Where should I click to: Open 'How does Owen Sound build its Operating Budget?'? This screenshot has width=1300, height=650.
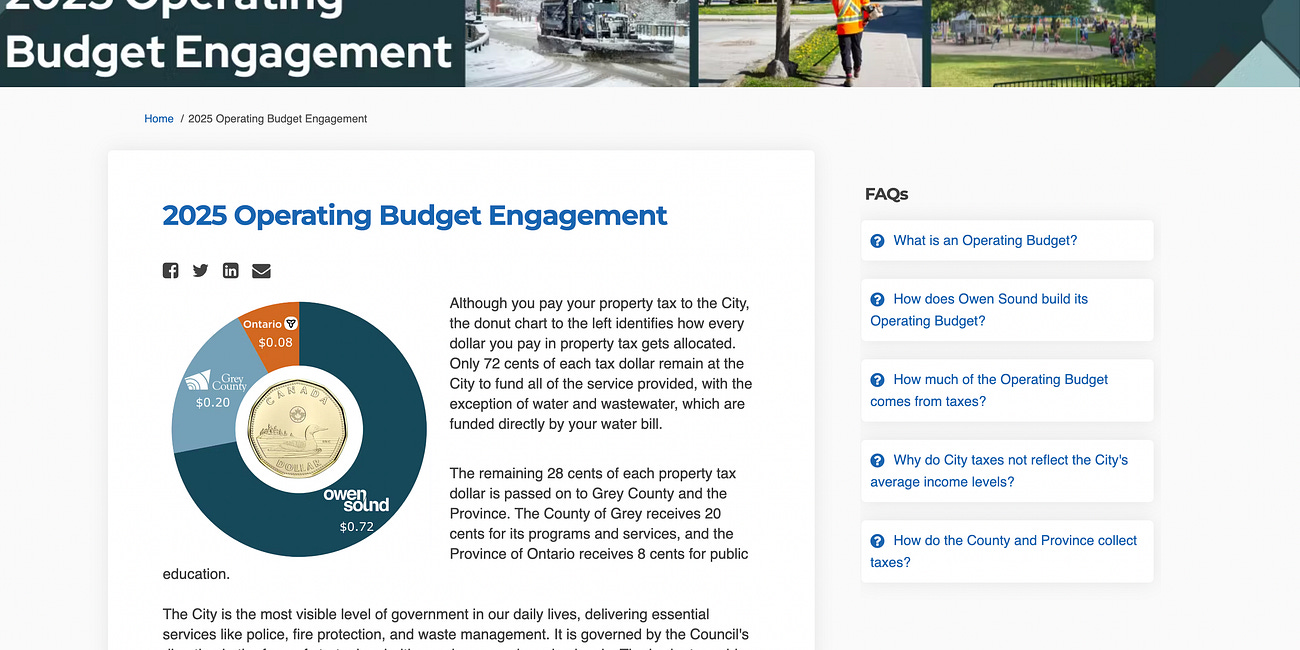(x=979, y=310)
